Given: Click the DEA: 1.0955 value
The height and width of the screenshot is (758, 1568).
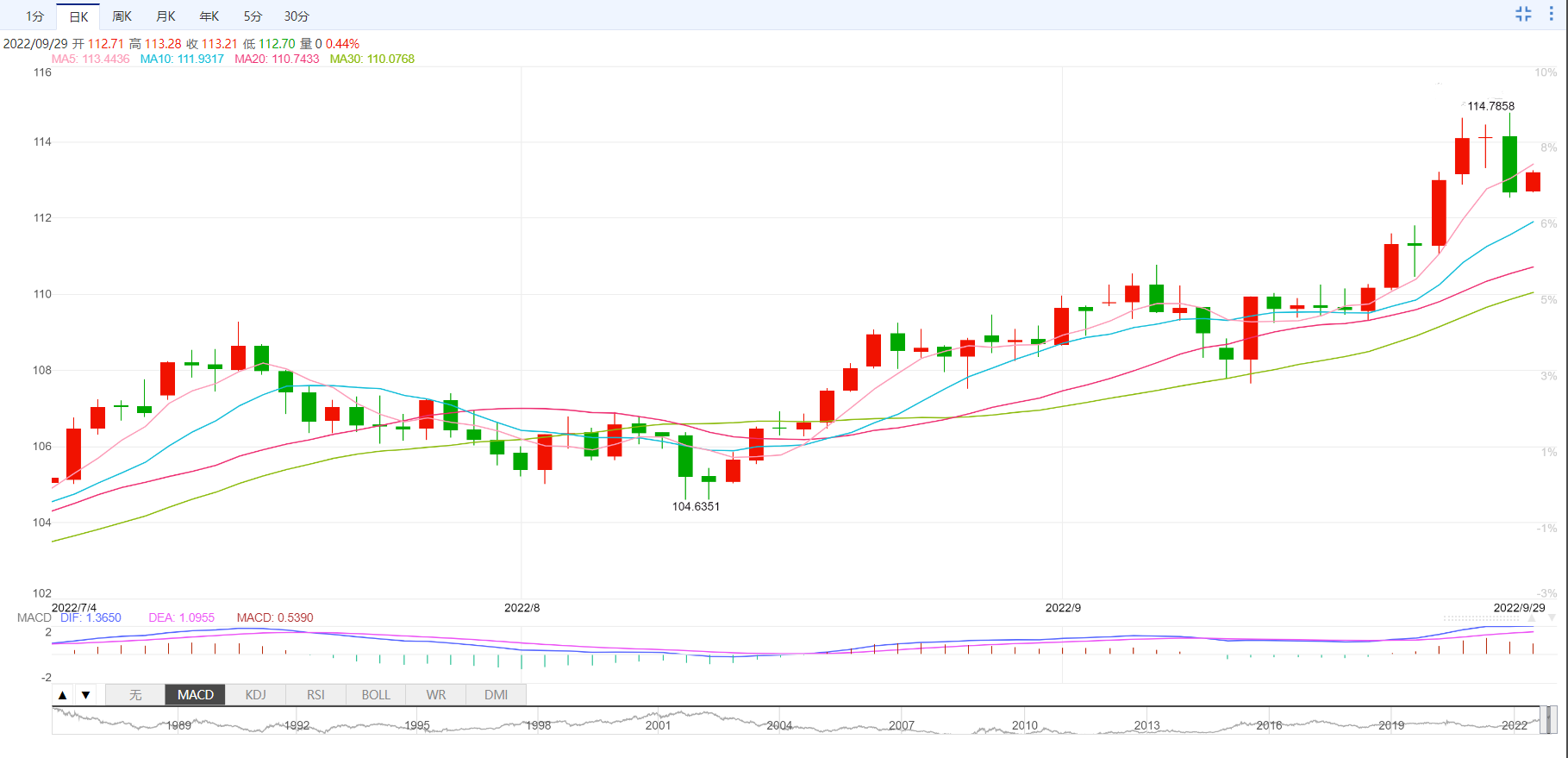Looking at the screenshot, I should point(181,618).
